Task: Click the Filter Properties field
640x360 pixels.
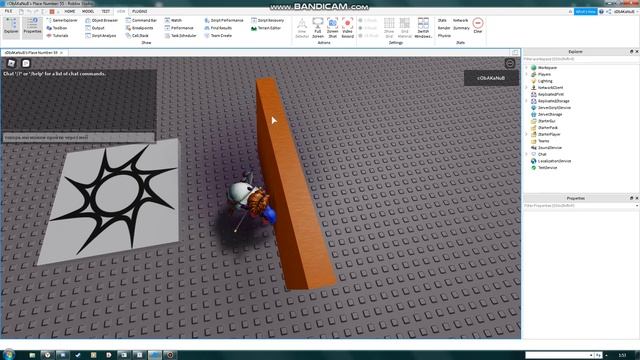Action: 580,206
